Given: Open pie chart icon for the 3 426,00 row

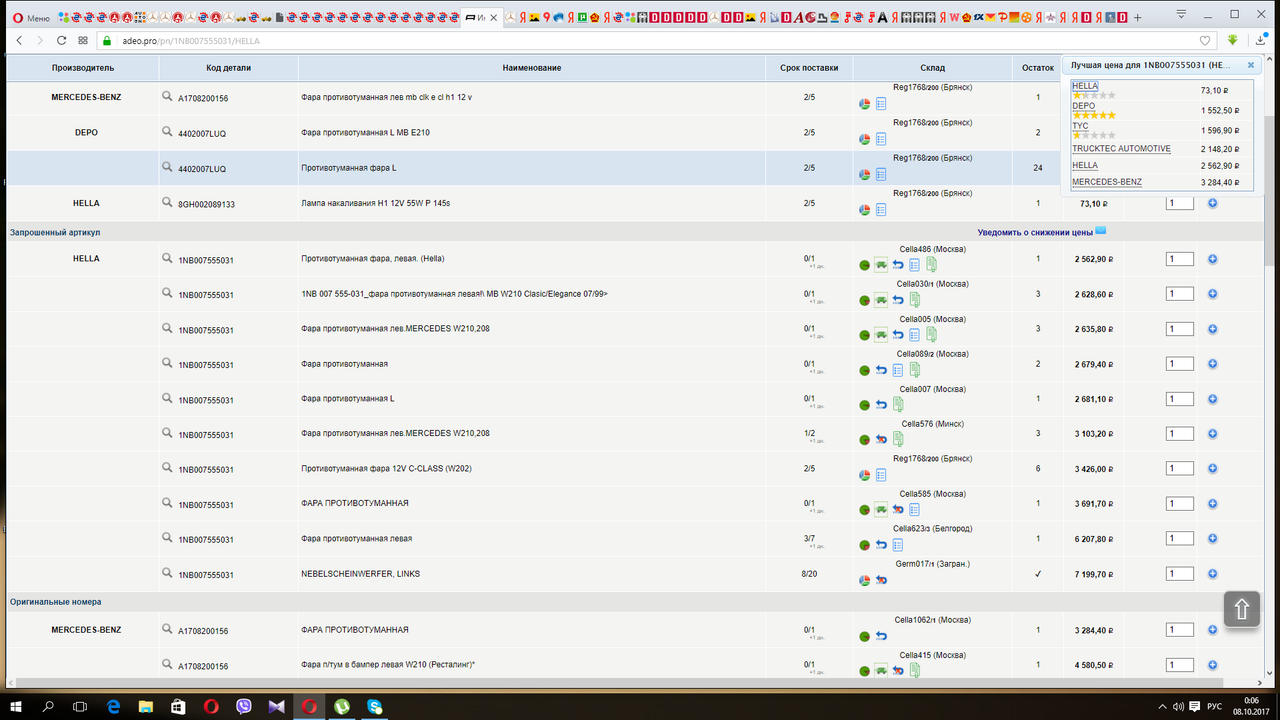Looking at the screenshot, I should [865, 475].
